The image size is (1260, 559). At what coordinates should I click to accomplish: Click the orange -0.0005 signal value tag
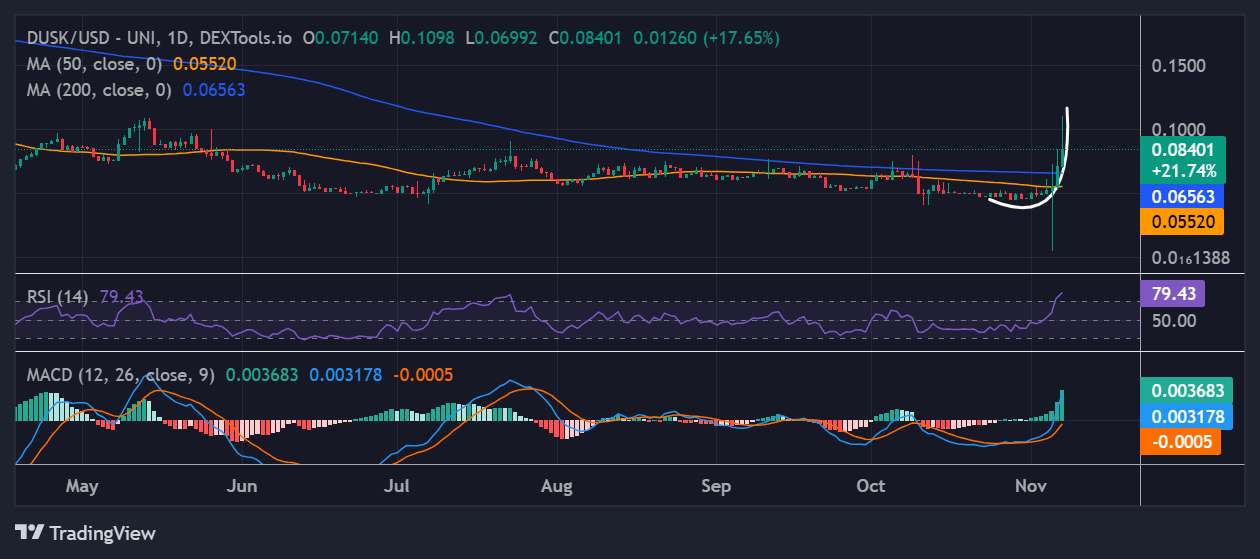pyautogui.click(x=1180, y=442)
